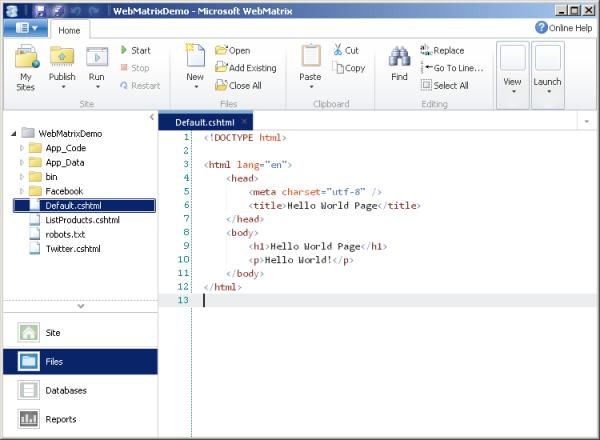Image resolution: width=600 pixels, height=440 pixels.
Task: Click the Copy button
Action: pos(349,68)
